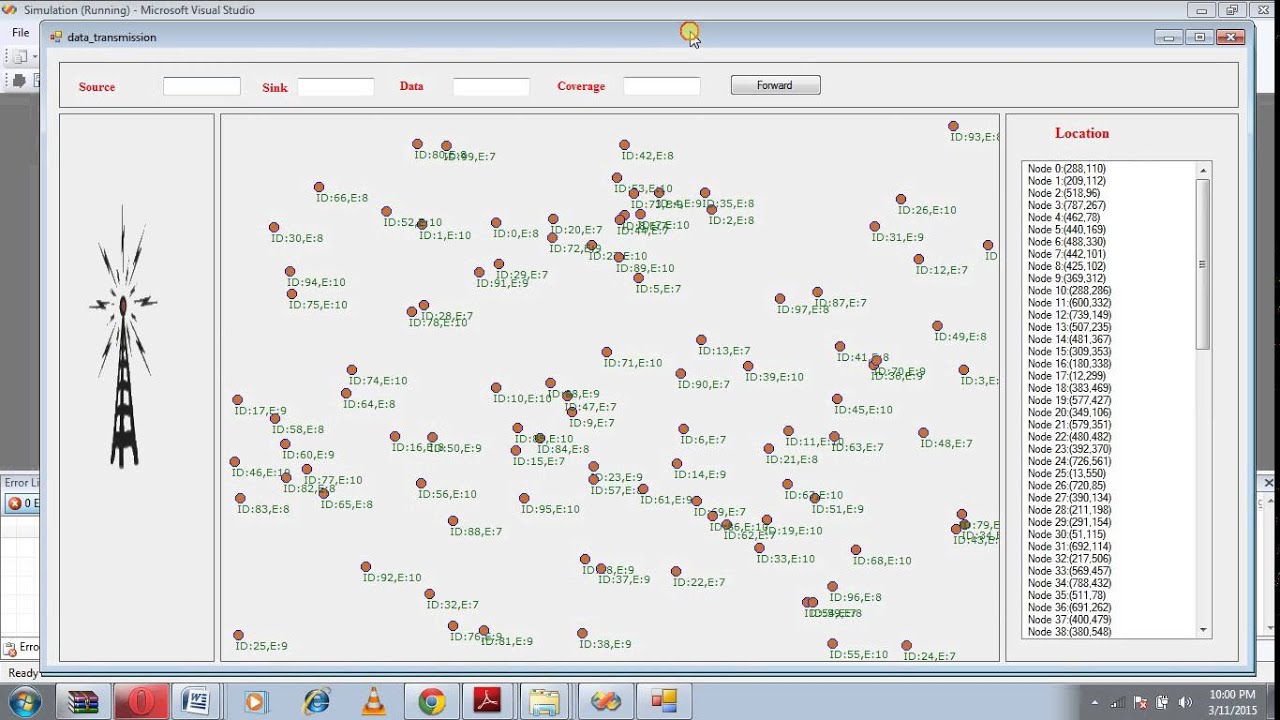The width and height of the screenshot is (1280, 720).
Task: Select the node dot labeled ID:25,E:9
Action: tap(238, 635)
